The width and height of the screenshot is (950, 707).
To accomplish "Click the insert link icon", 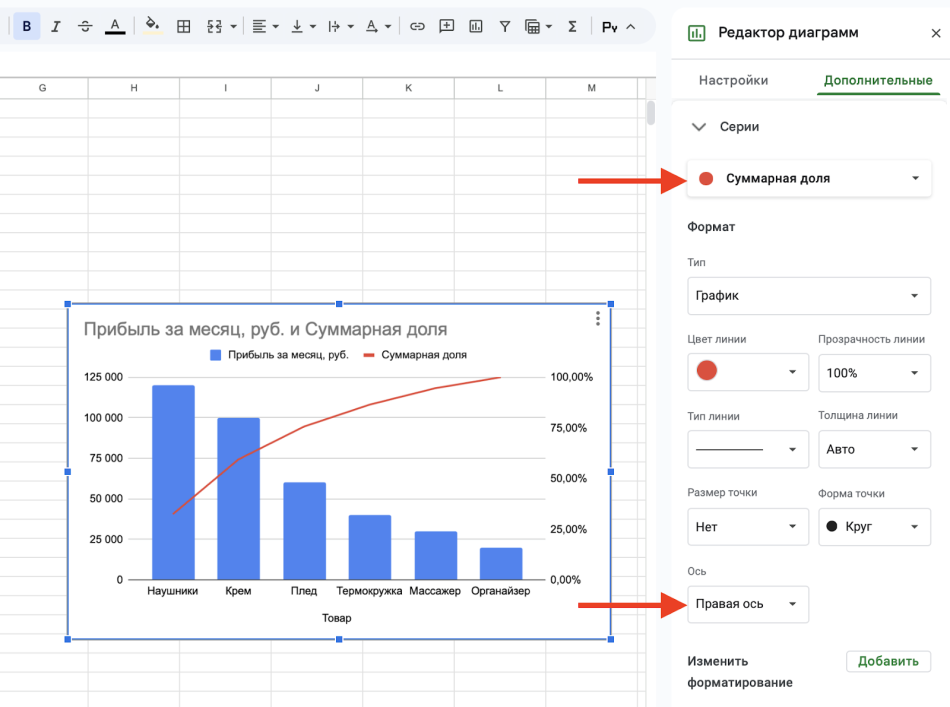I will pos(417,26).
